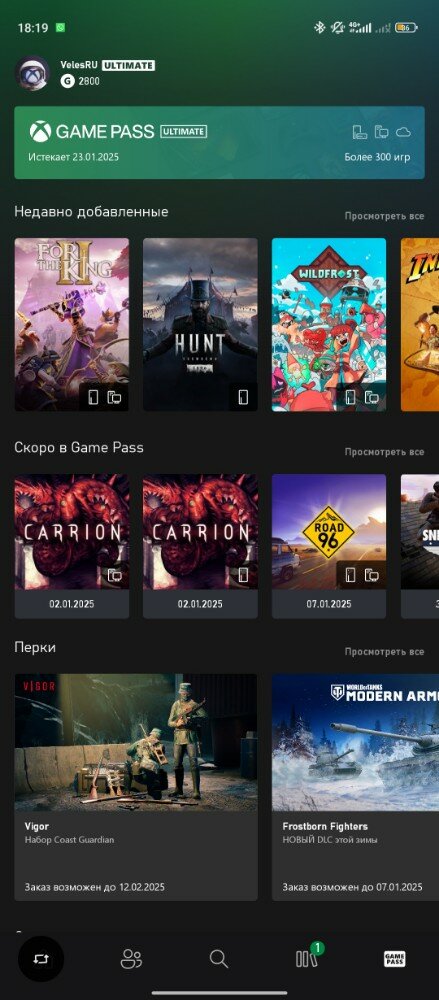Viewport: 439px width, 1000px height.
Task: Open search with the magnifier icon
Action: click(219, 958)
